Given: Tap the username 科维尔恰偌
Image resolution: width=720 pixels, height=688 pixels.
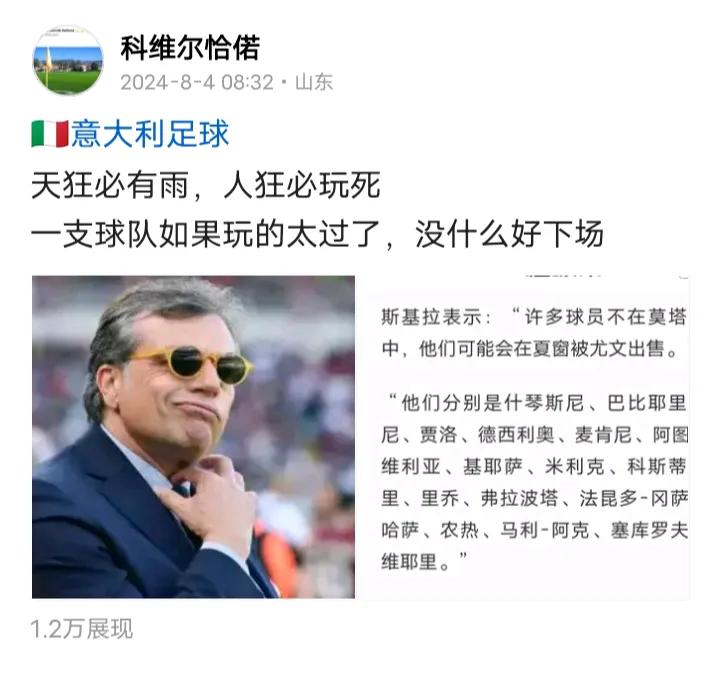Looking at the screenshot, I should 190,48.
